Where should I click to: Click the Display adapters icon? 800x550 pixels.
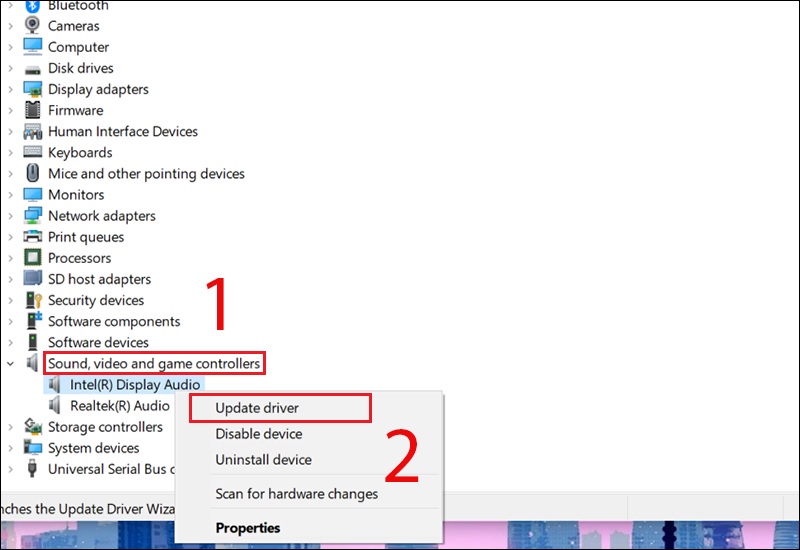[32, 89]
